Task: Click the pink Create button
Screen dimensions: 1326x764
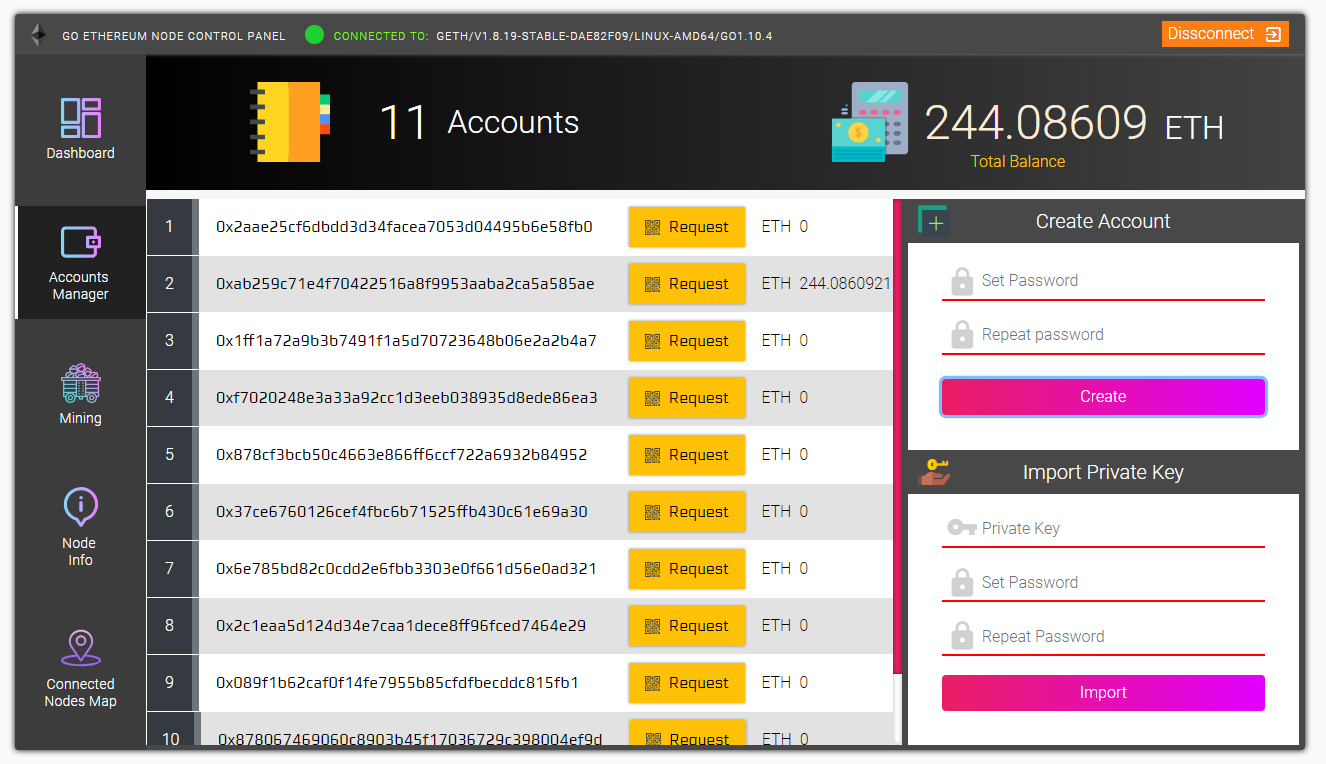Action: [1103, 397]
